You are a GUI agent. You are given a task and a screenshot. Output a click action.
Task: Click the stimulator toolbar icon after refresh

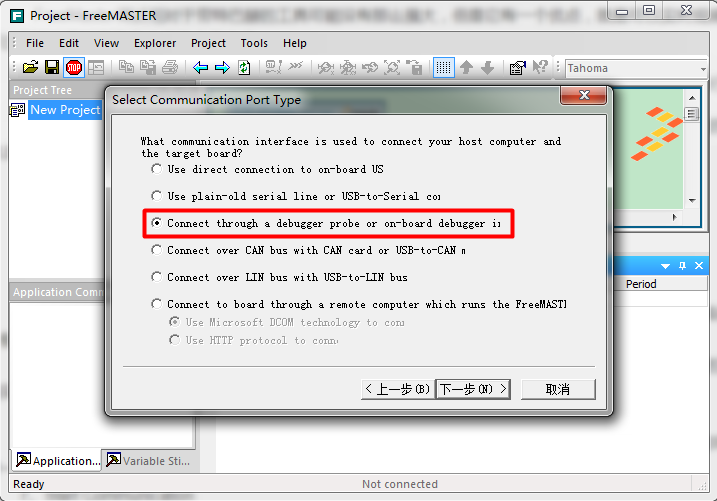coord(273,68)
